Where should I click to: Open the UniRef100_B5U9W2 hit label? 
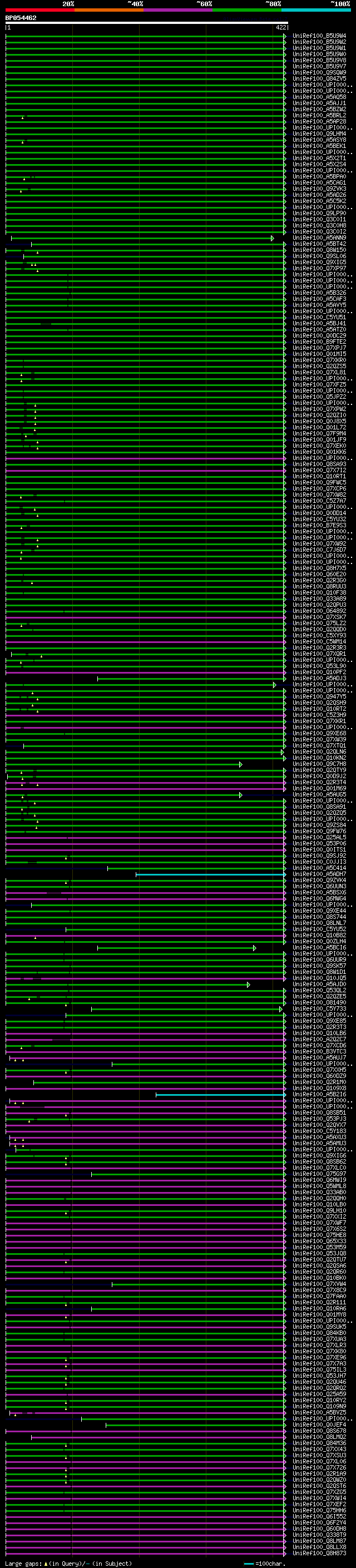point(319,42)
